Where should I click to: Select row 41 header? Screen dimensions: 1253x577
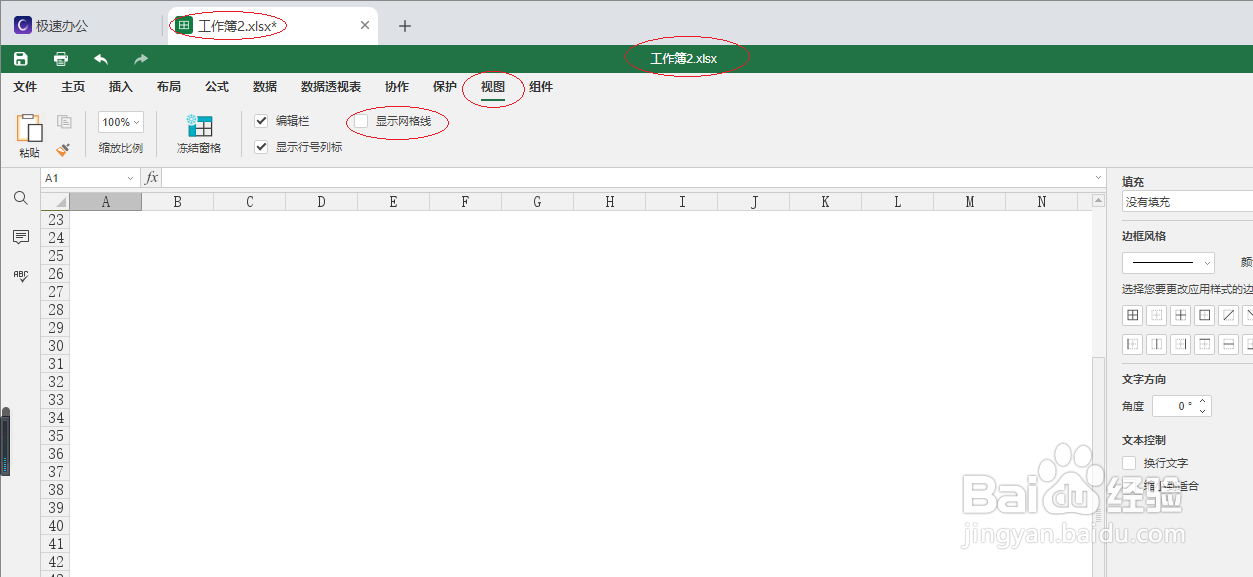click(x=55, y=544)
